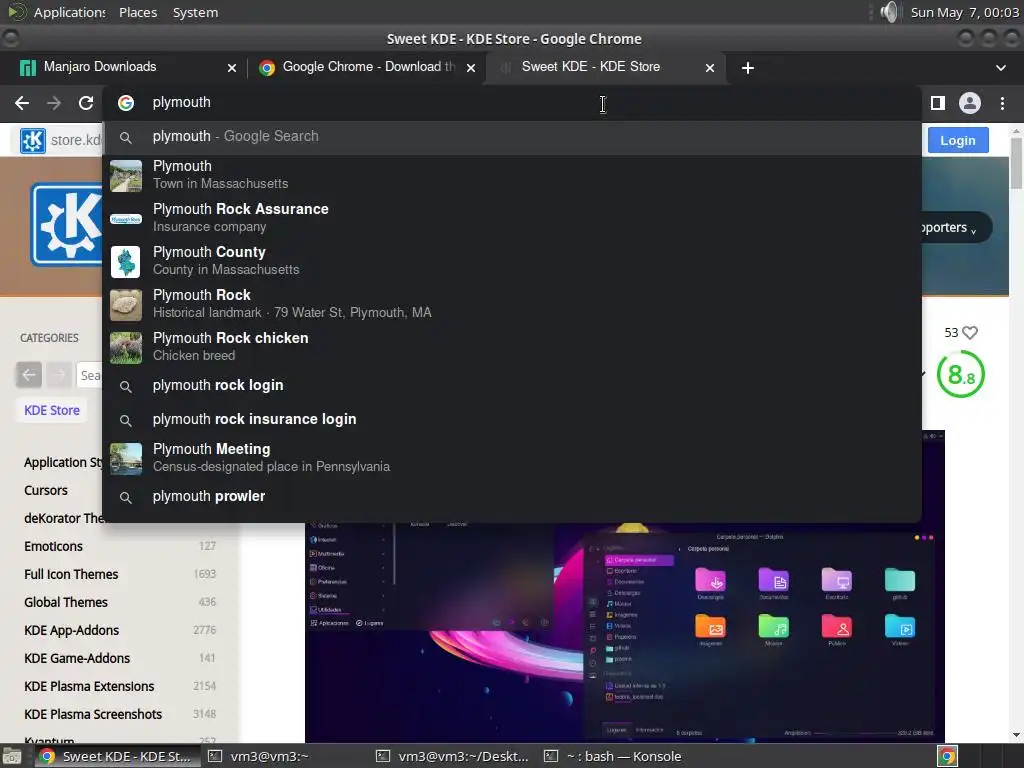Close the Manjaro Downloads tab
The height and width of the screenshot is (768, 1024).
point(232,68)
